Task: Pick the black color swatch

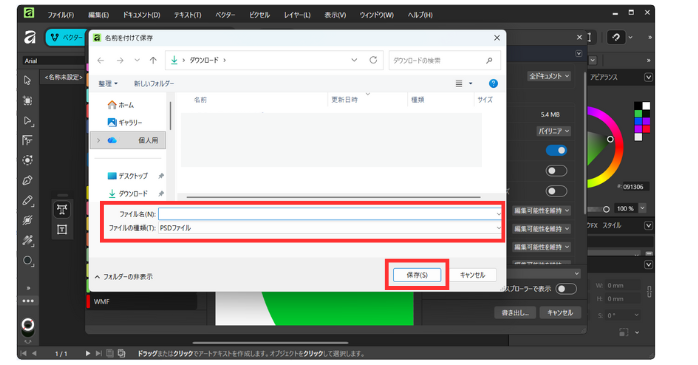Action: (638, 105)
